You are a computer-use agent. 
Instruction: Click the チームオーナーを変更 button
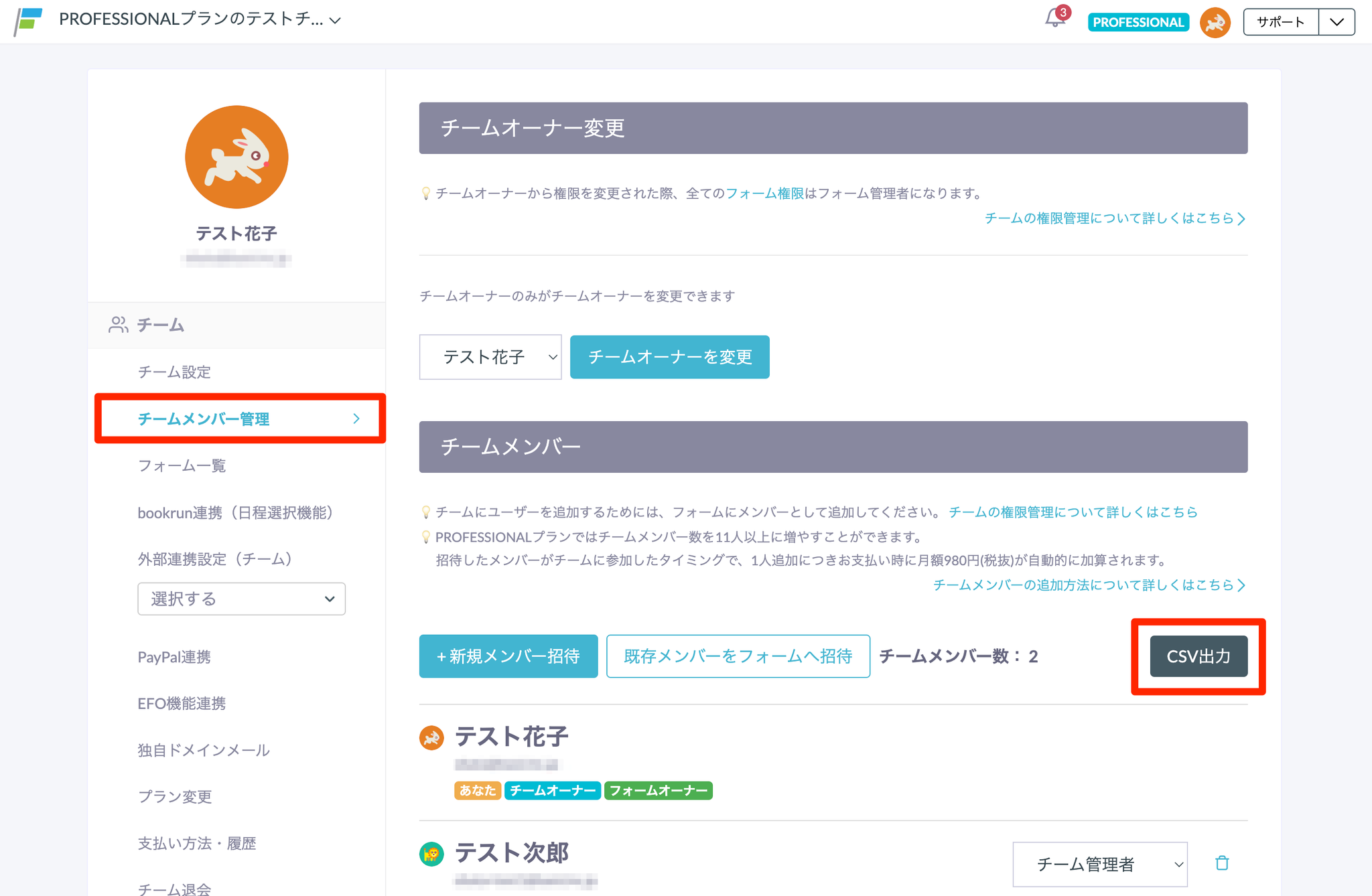click(669, 357)
